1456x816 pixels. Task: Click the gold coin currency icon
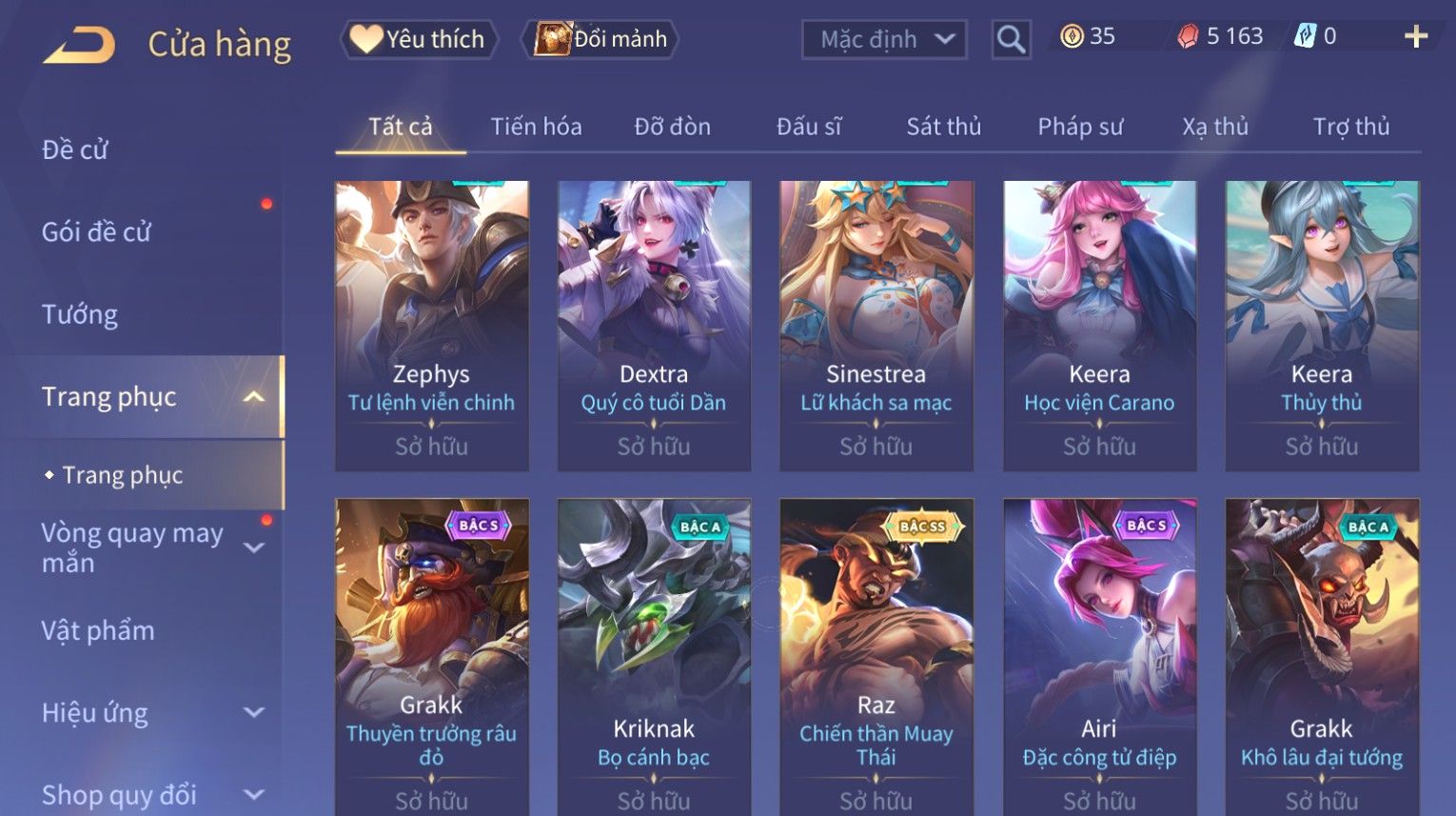(x=1072, y=37)
